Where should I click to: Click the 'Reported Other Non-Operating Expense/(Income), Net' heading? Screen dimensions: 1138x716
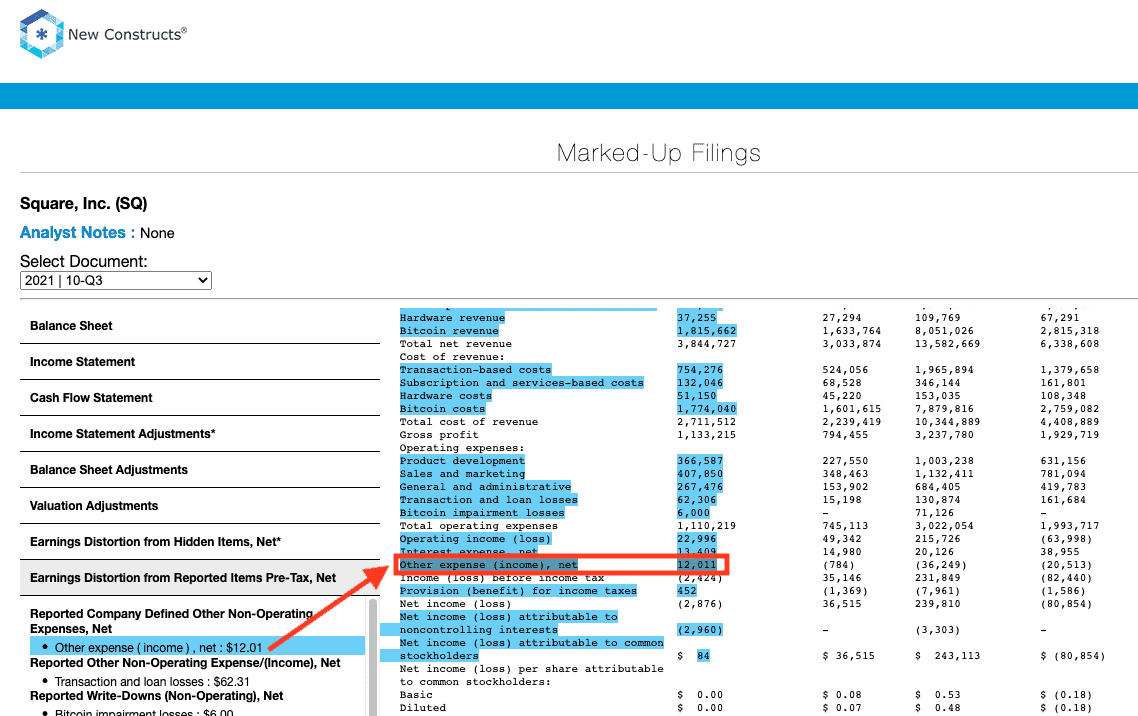[185, 663]
